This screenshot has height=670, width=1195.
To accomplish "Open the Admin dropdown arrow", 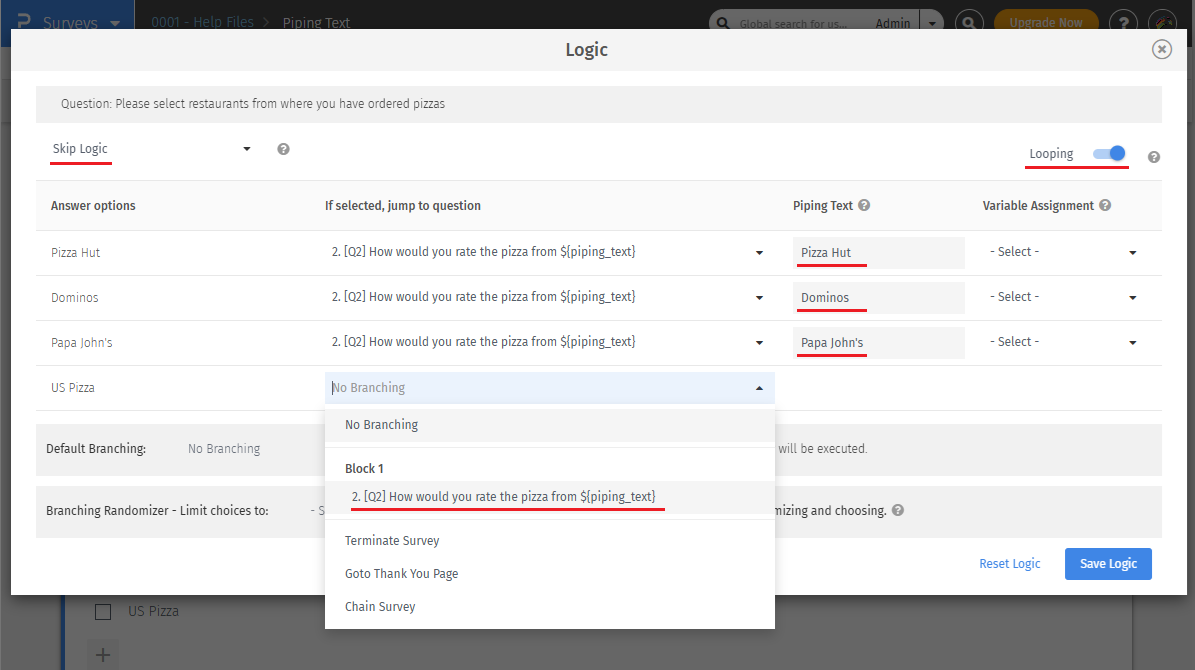I will (x=932, y=23).
